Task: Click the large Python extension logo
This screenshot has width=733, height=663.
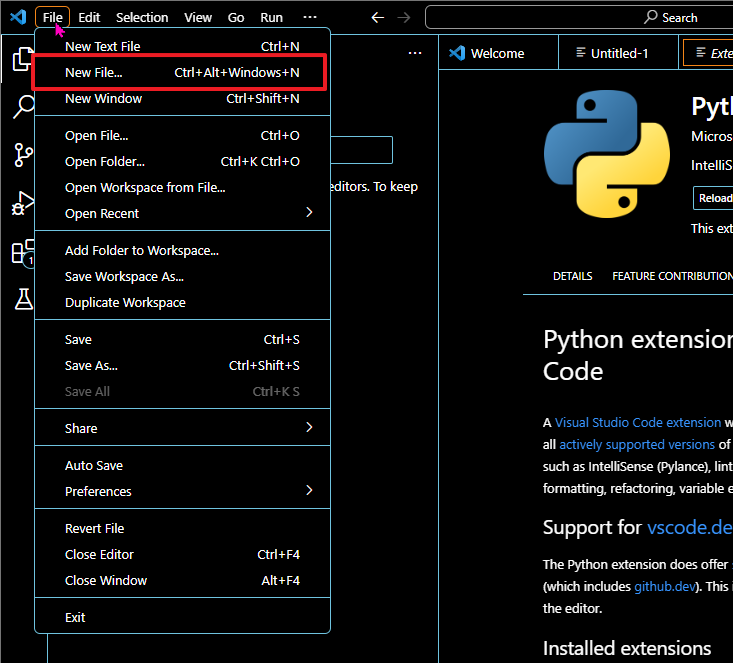Action: 607,154
